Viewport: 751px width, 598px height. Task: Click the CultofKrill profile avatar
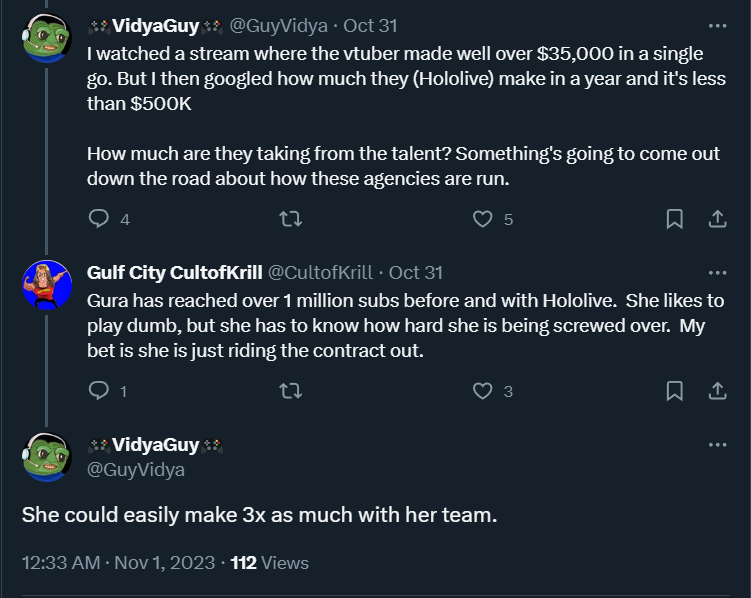(x=46, y=285)
